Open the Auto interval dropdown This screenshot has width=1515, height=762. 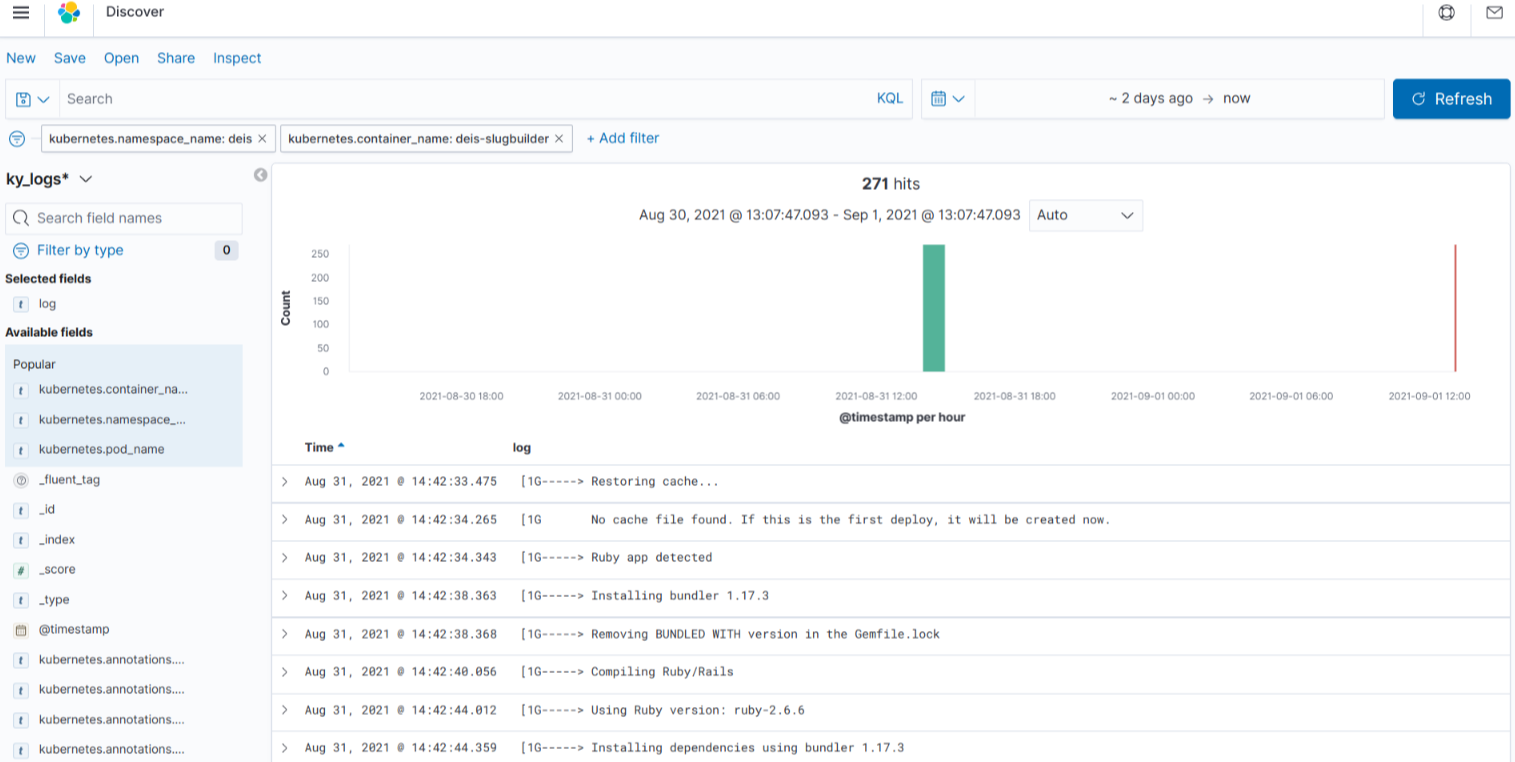(x=1085, y=215)
